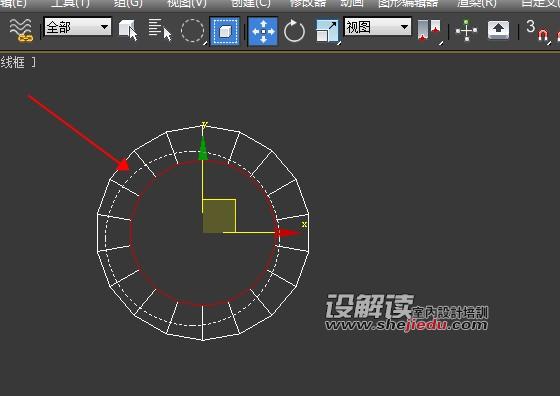
Task: Open the 视图 reference coordinate dropdown
Action: tap(378, 27)
